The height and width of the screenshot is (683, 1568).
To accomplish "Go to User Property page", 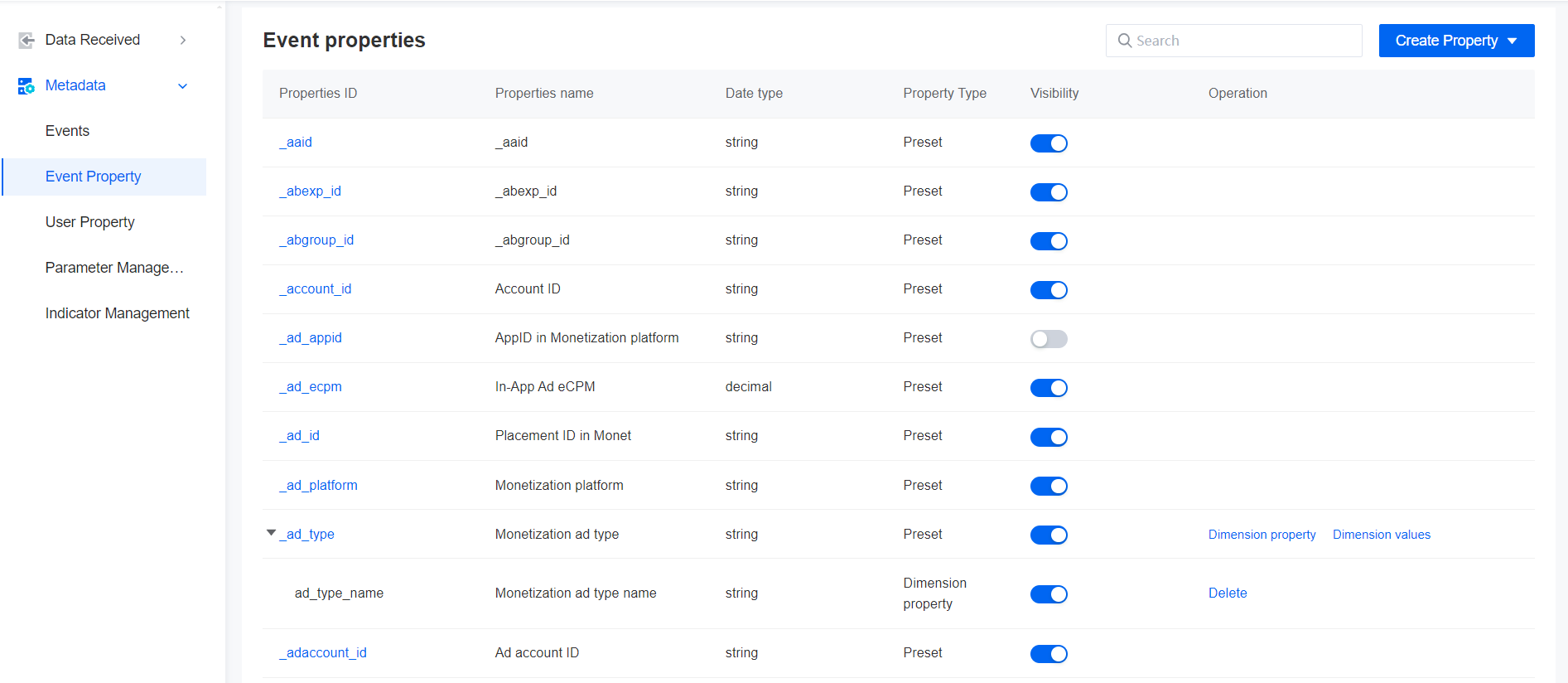I will [x=90, y=222].
